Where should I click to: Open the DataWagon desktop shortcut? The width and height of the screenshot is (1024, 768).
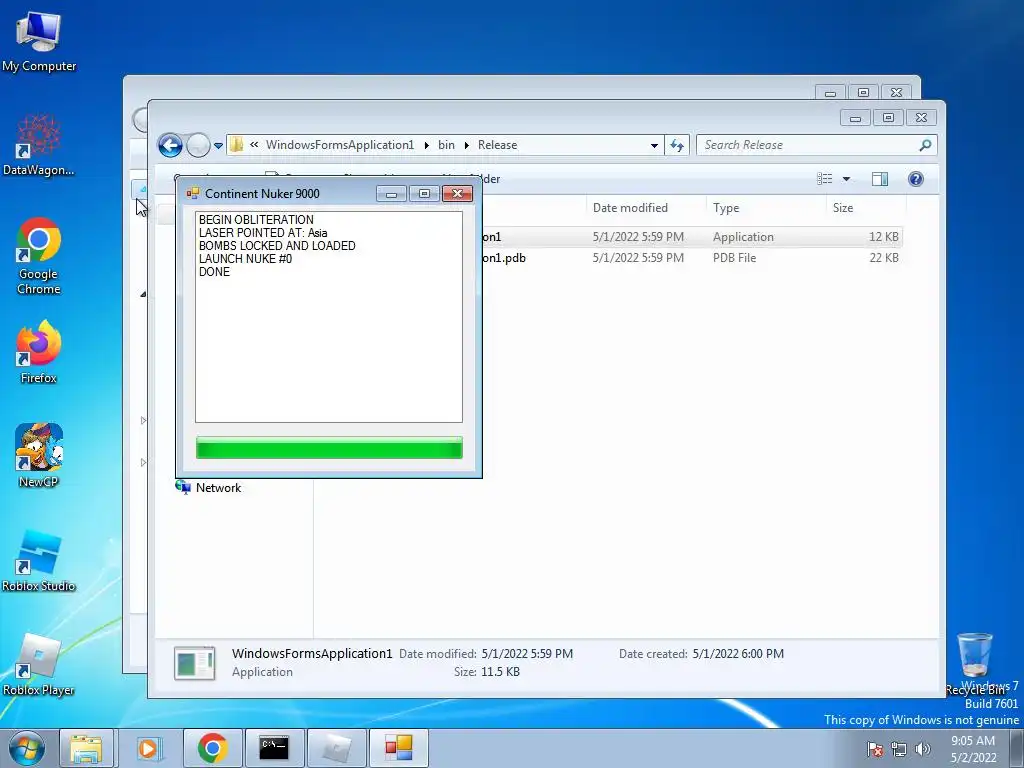click(39, 145)
